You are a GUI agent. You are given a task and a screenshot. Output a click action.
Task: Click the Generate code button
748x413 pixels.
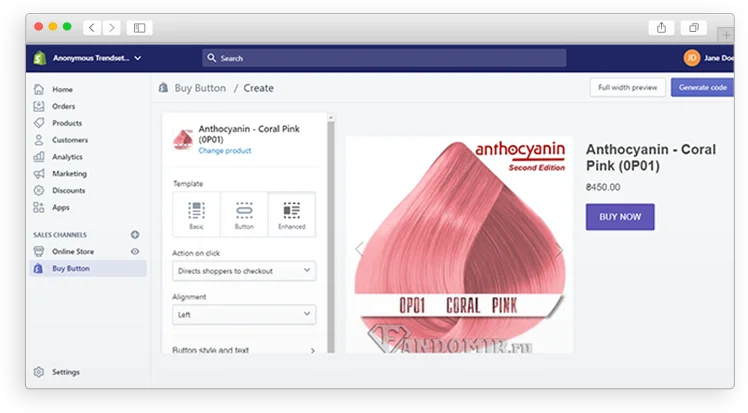[702, 87]
